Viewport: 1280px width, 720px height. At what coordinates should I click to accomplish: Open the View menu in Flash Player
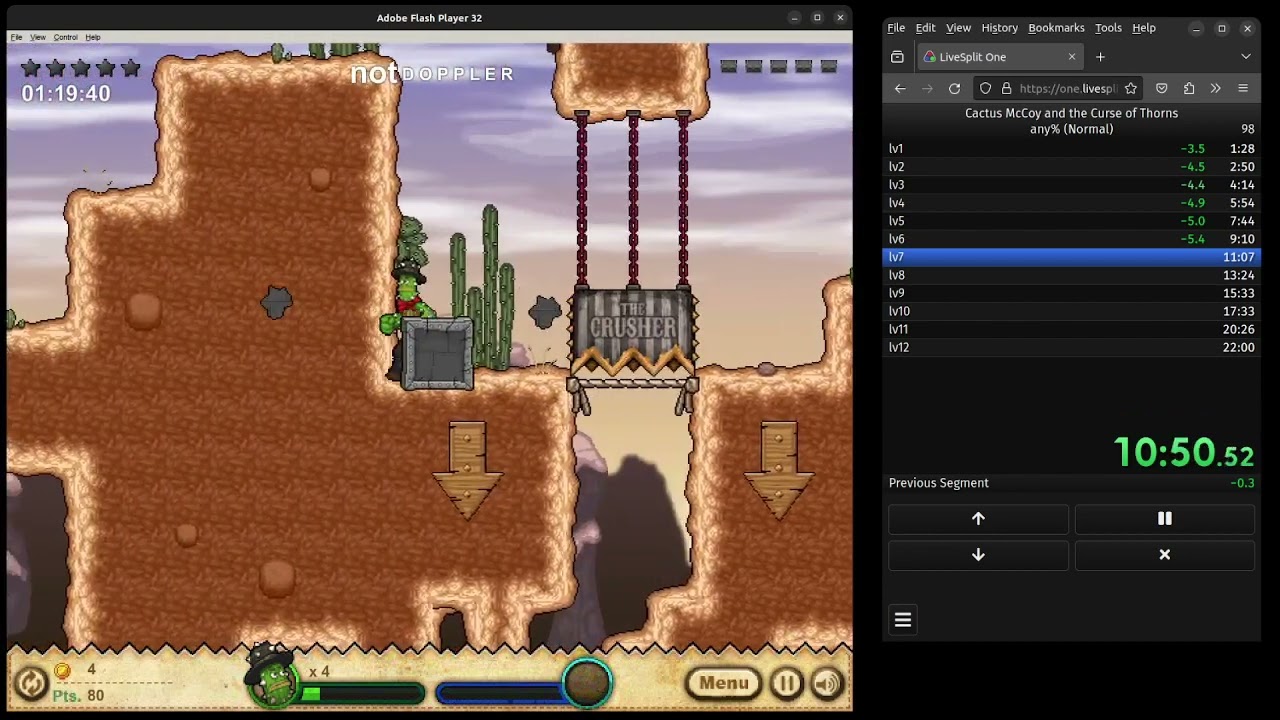[x=38, y=37]
